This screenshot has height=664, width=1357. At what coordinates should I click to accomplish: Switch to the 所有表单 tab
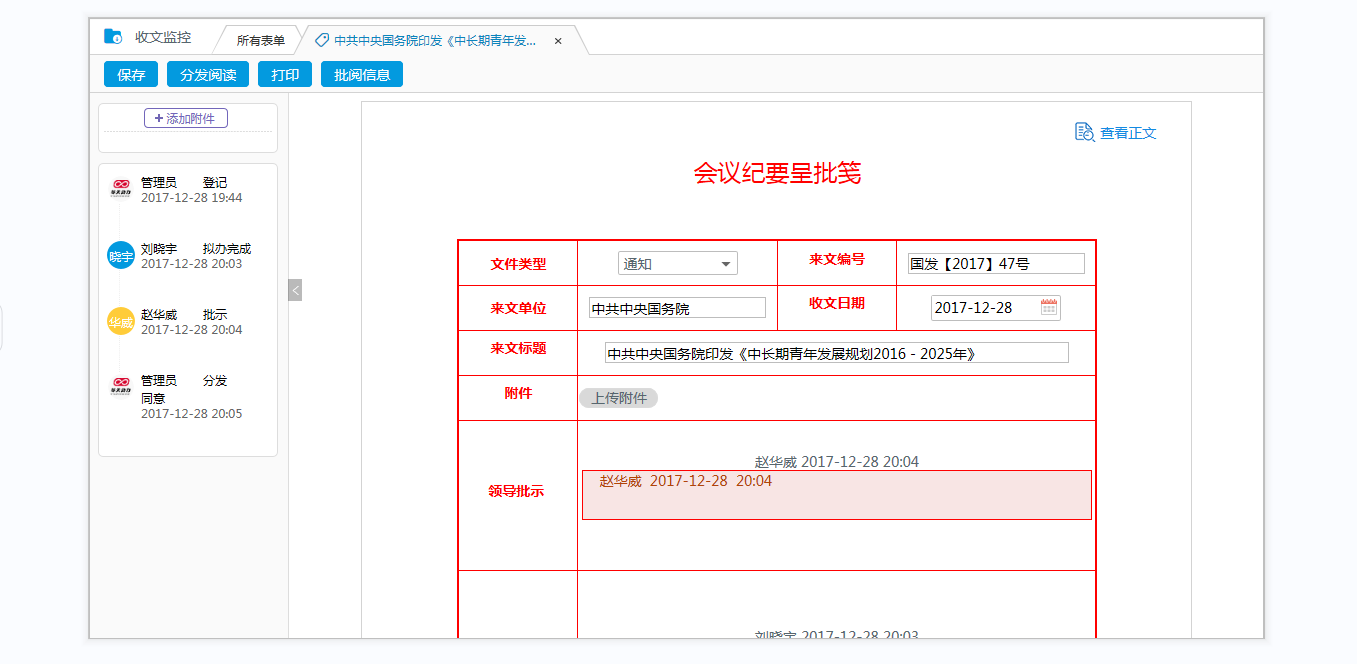coord(260,41)
